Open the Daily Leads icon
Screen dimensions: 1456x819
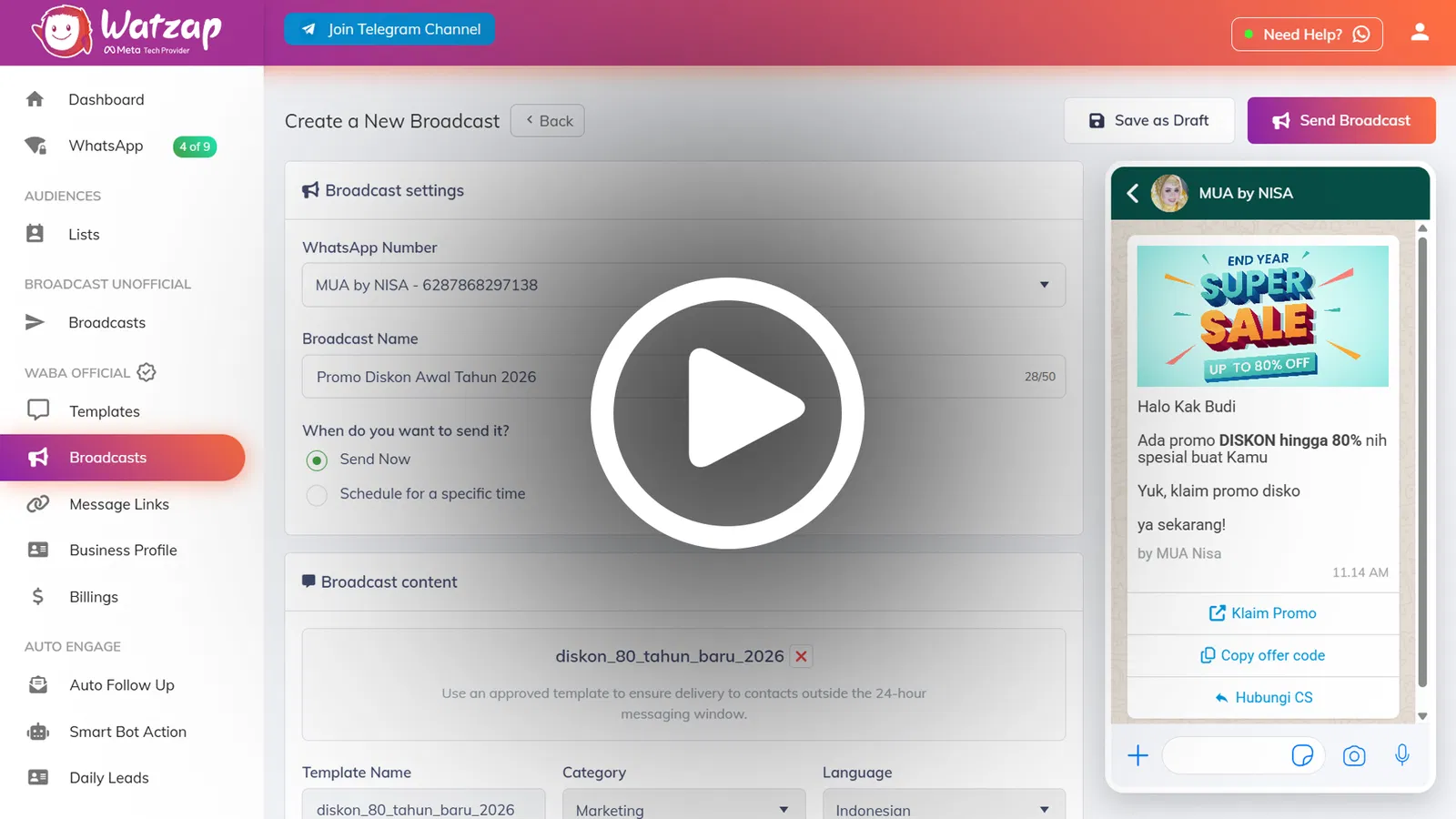click(38, 777)
